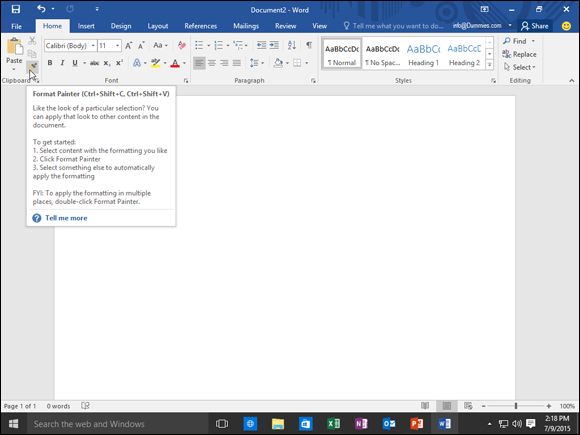The image size is (580, 435).
Task: Increase font size with Grow Font
Action: pyautogui.click(x=128, y=45)
